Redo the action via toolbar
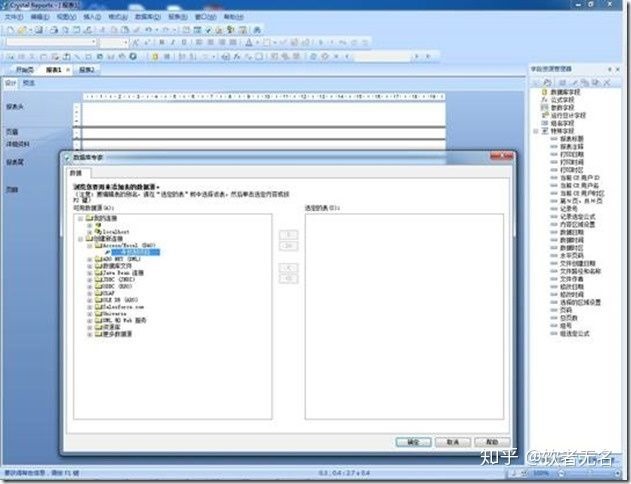The width and height of the screenshot is (631, 484). (x=165, y=30)
